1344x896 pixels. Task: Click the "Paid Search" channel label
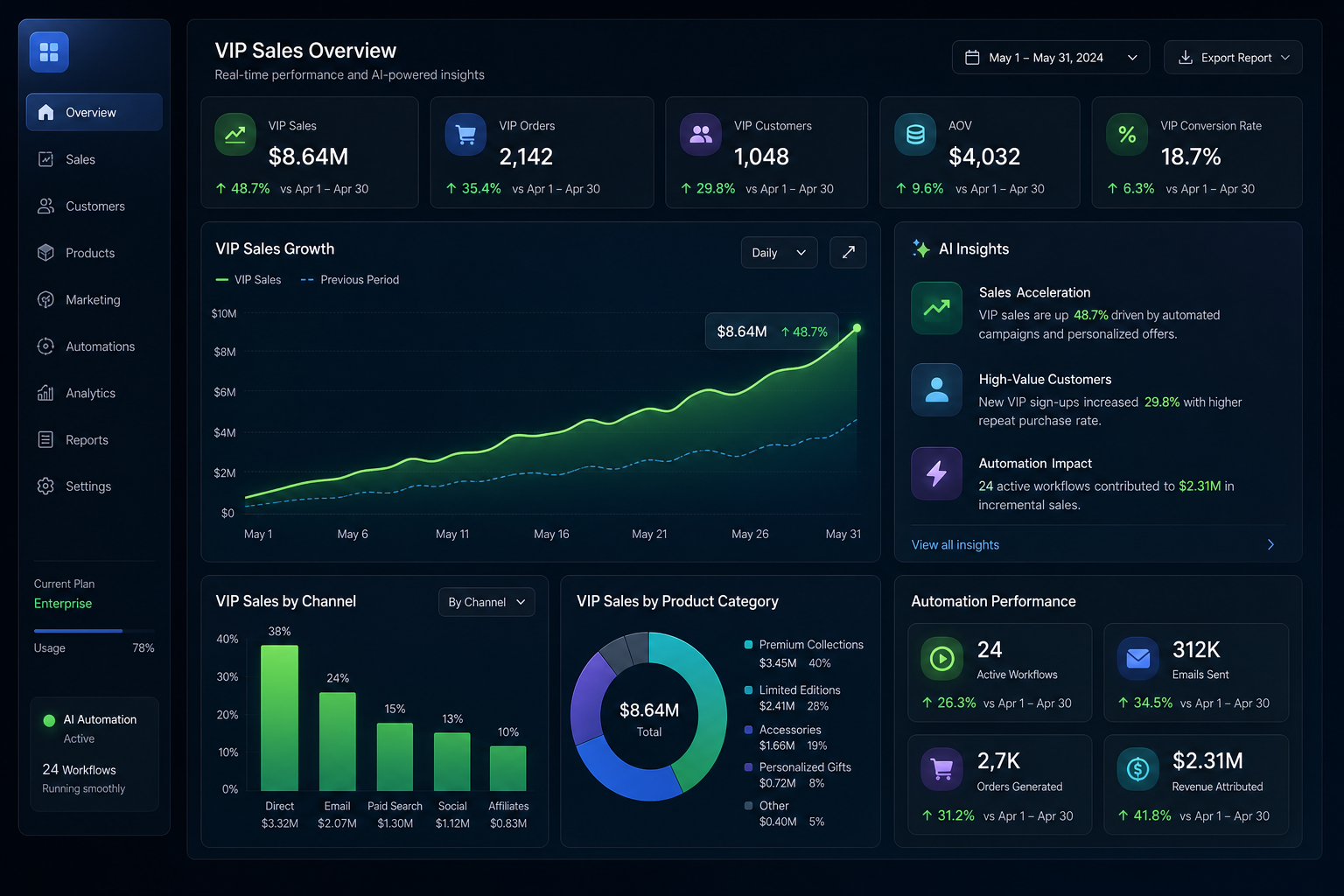coord(395,807)
